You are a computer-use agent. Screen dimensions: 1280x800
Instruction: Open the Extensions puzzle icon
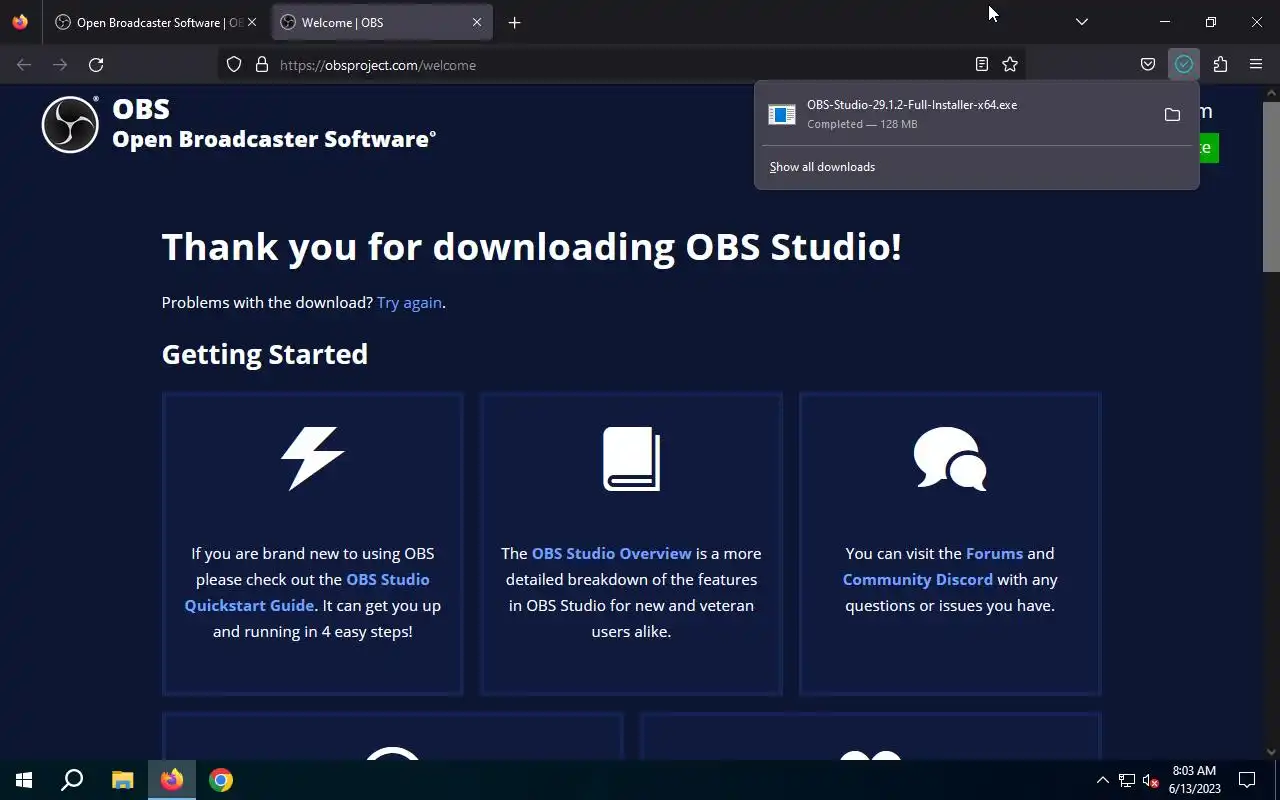tap(1220, 64)
